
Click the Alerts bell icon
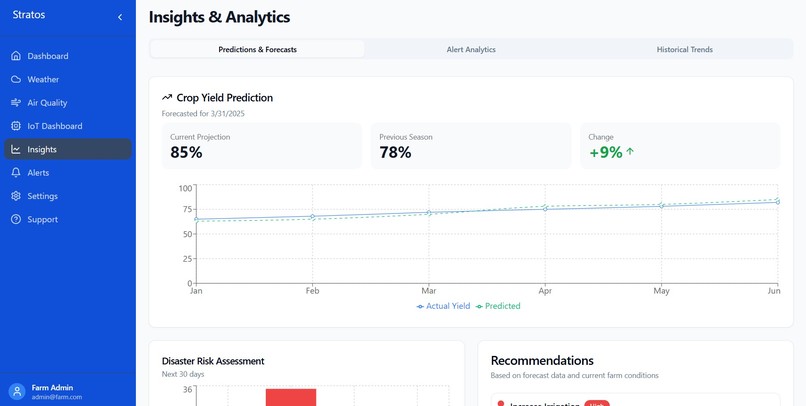click(16, 173)
